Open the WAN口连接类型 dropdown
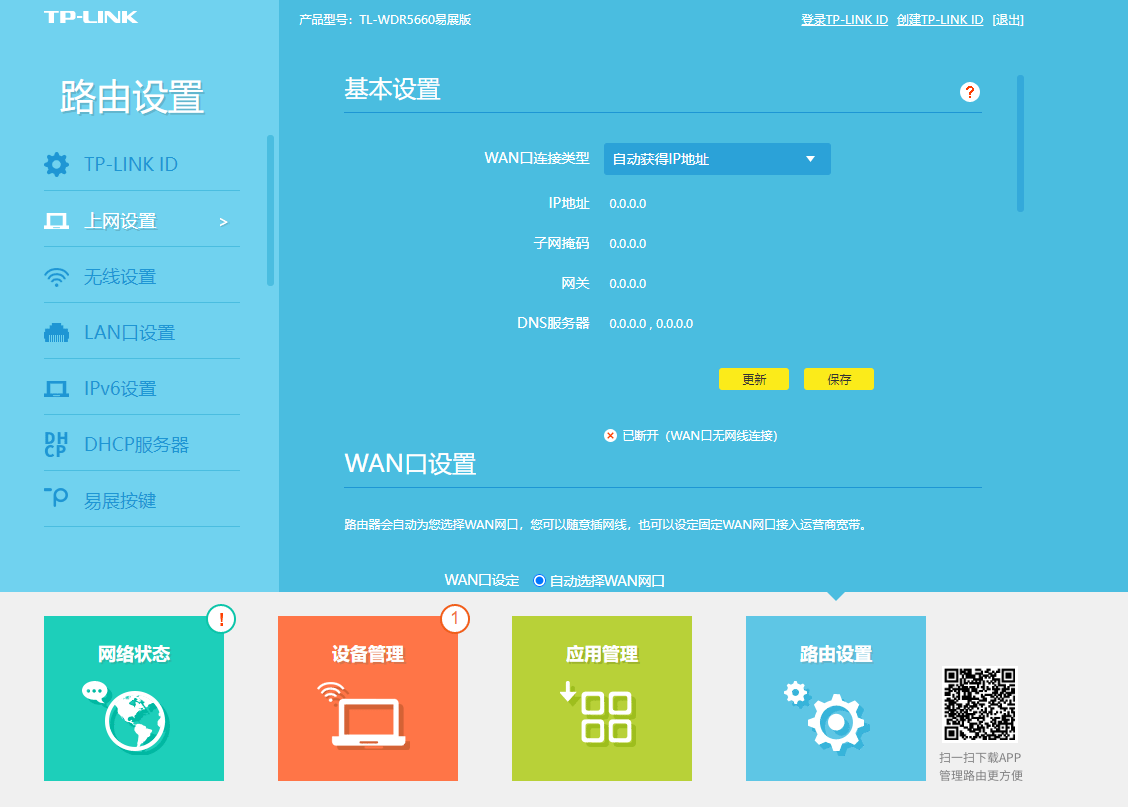Screen dimensions: 1128x807 [x=716, y=159]
